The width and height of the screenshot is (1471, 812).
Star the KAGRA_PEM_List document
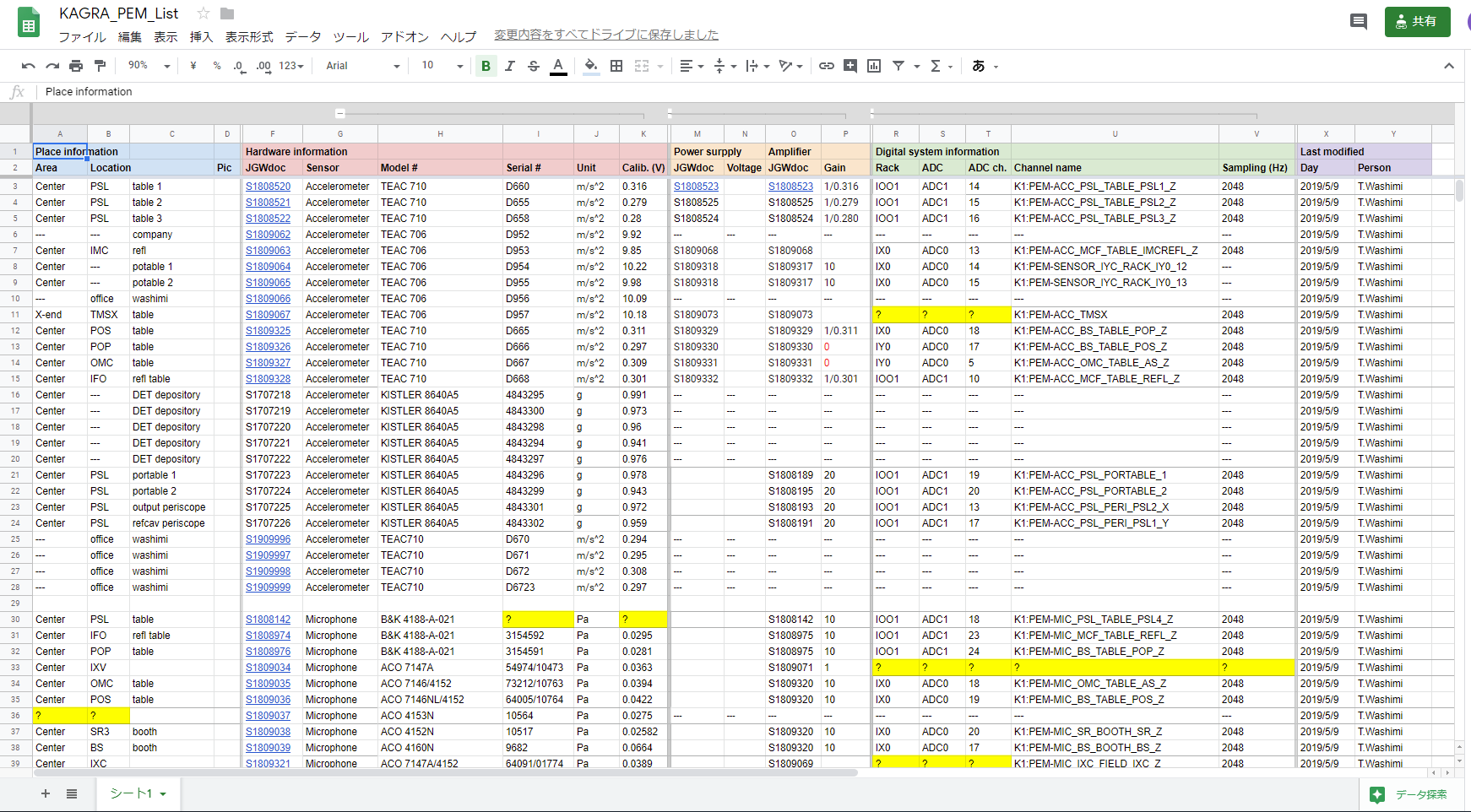tap(204, 13)
